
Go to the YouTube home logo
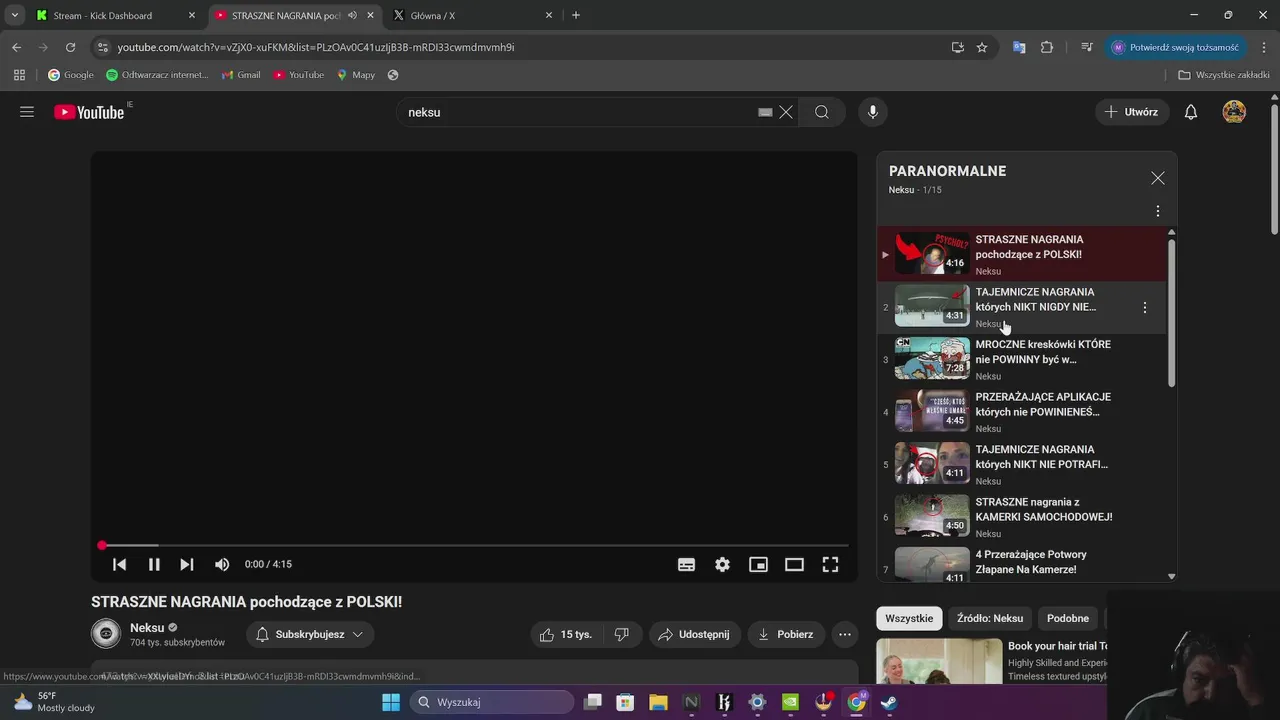89,112
